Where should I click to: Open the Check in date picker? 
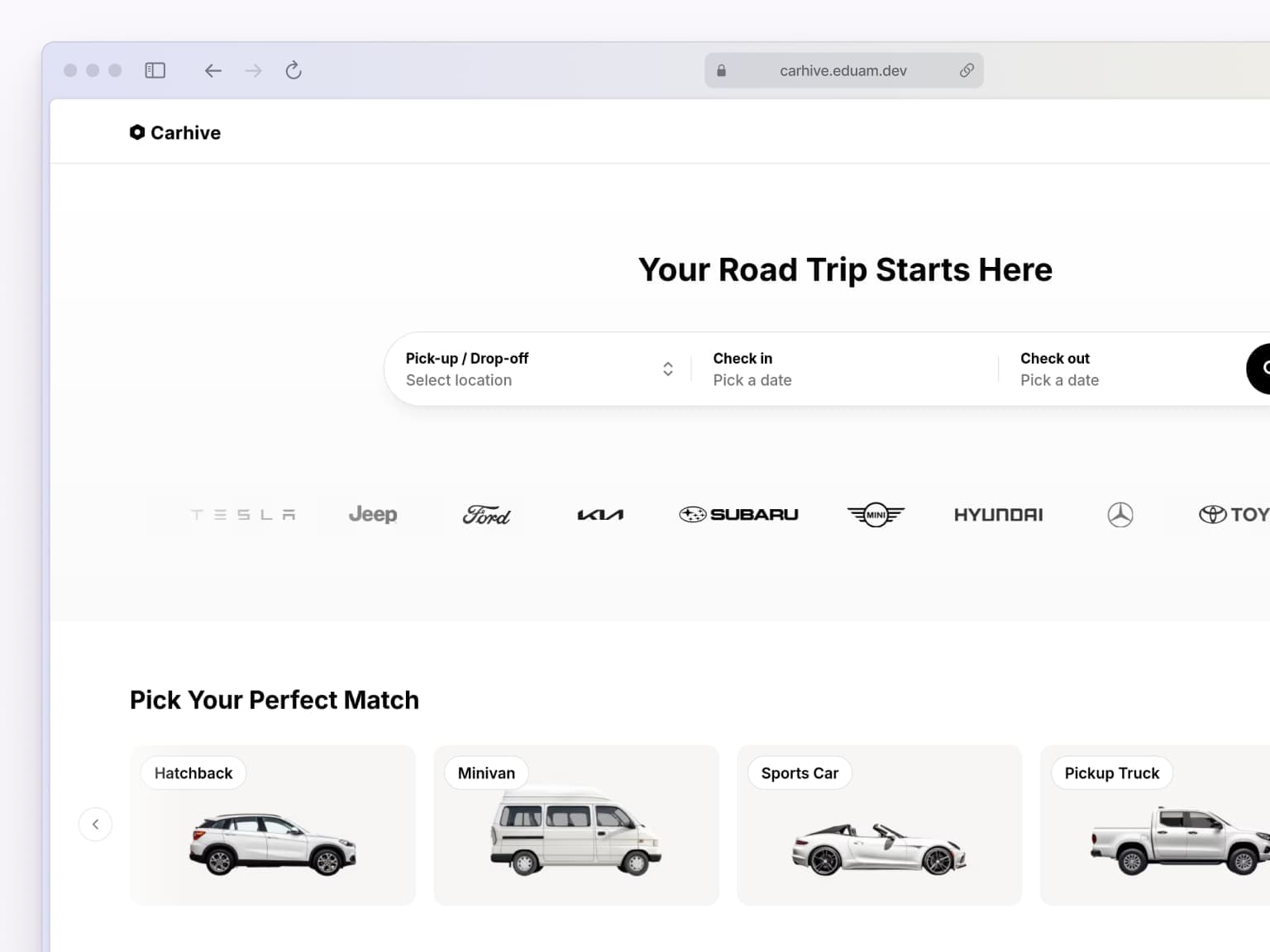(844, 369)
